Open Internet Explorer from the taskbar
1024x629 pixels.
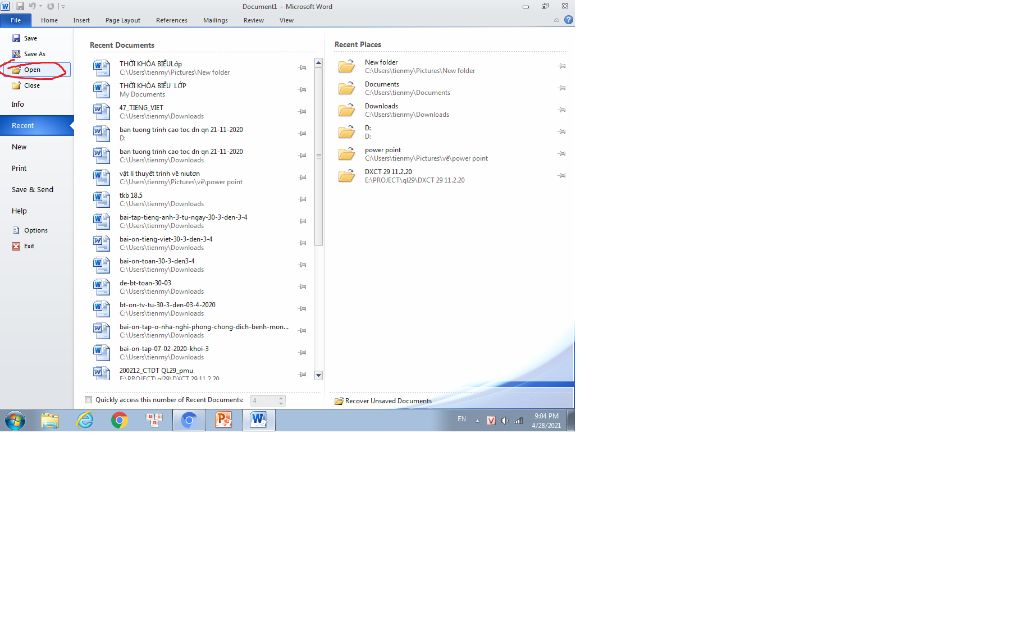tap(85, 421)
